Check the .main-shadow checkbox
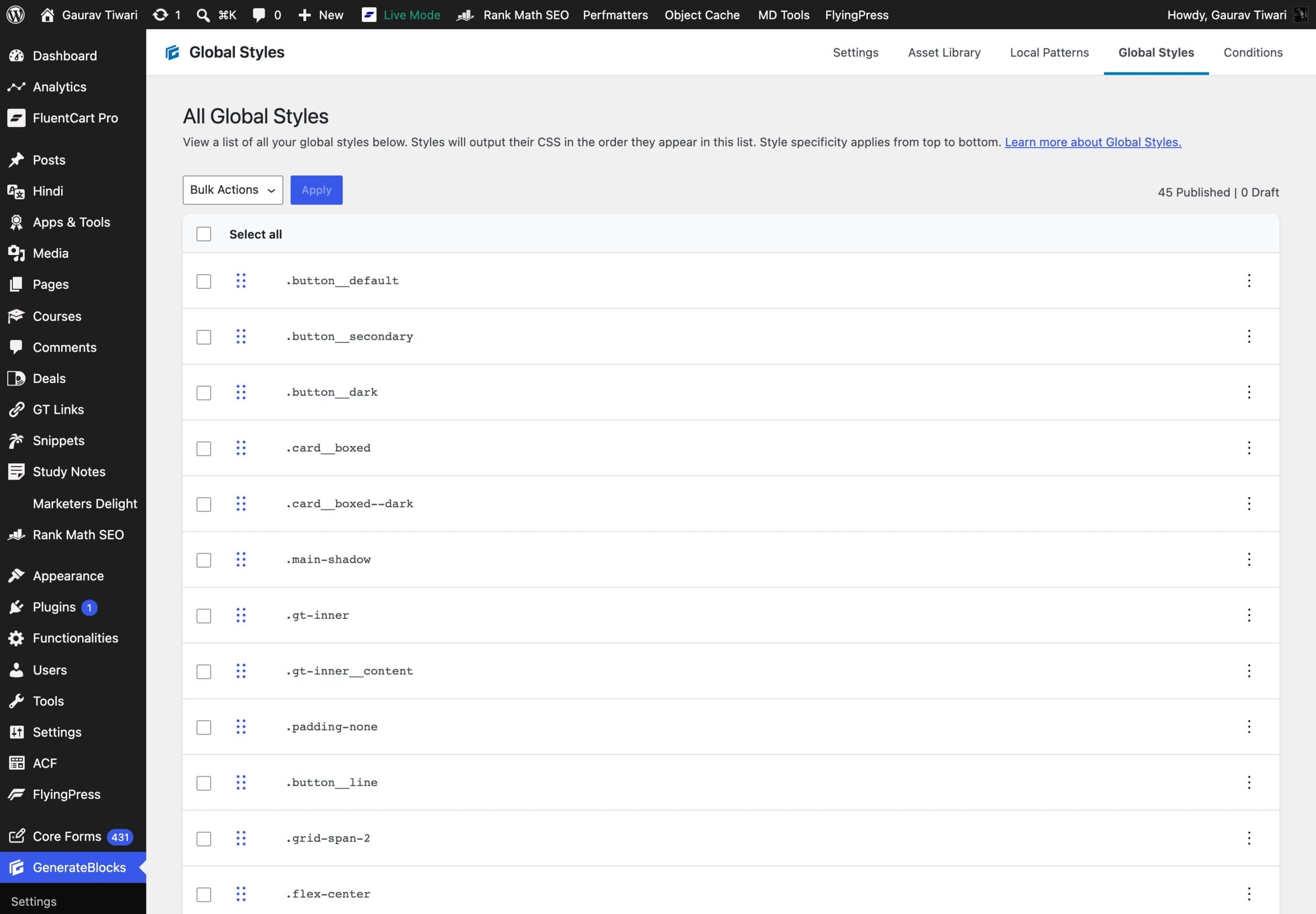 [x=204, y=560]
